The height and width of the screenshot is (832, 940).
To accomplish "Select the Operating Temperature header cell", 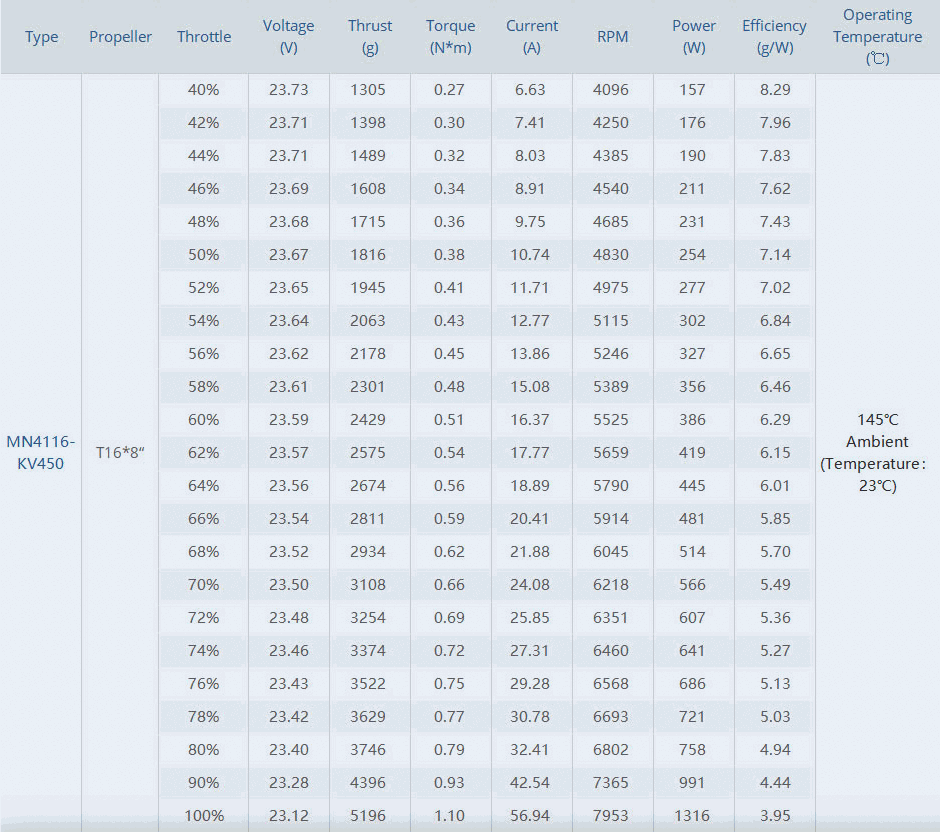I will [x=877, y=37].
